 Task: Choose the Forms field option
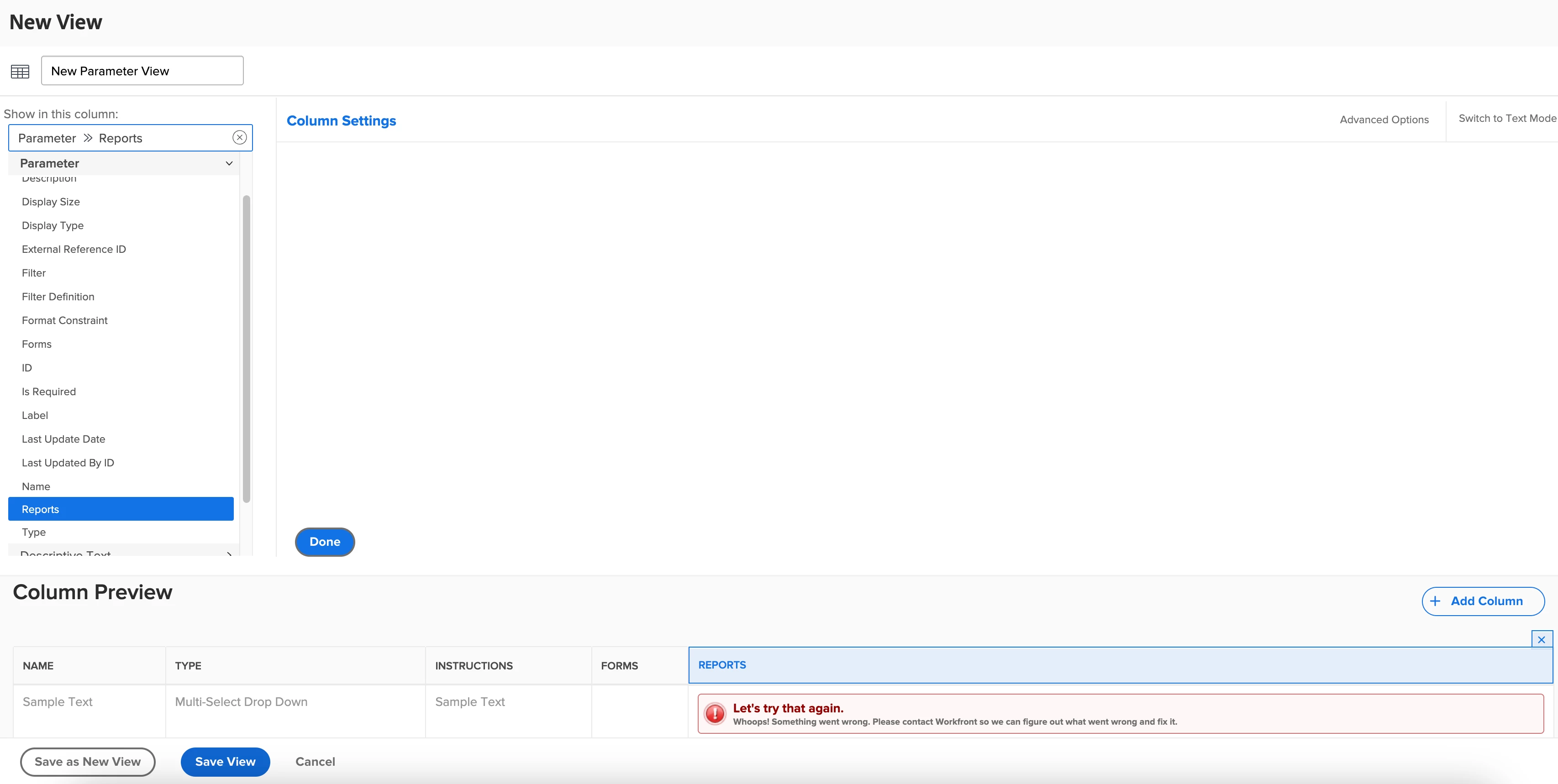(x=37, y=344)
